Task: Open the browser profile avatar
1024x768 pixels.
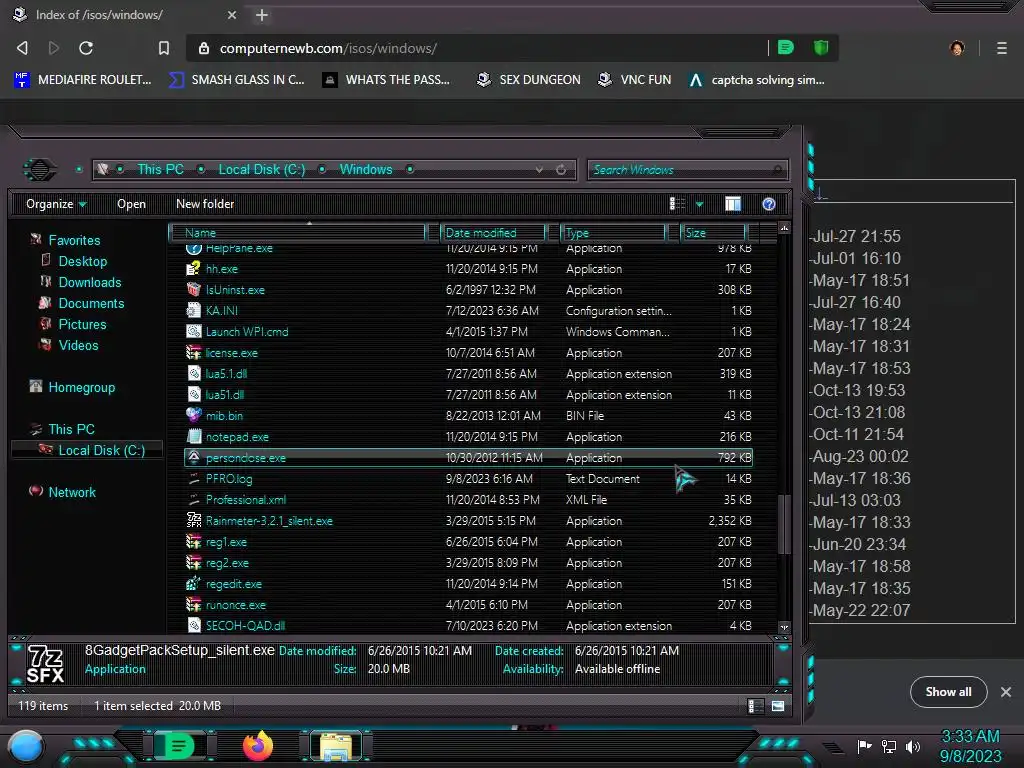Action: pyautogui.click(x=957, y=48)
